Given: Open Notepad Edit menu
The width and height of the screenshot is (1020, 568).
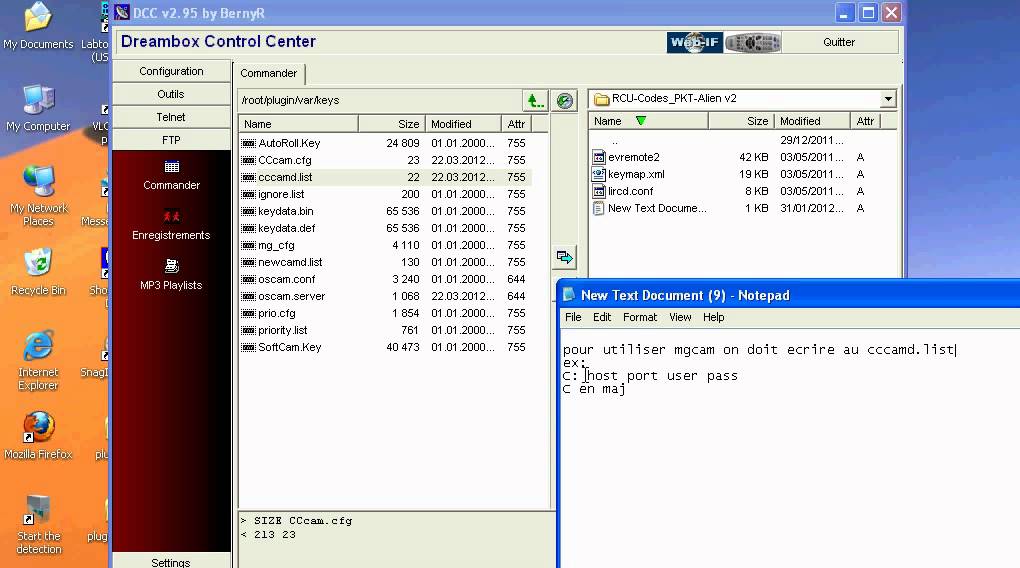Looking at the screenshot, I should click(602, 317).
